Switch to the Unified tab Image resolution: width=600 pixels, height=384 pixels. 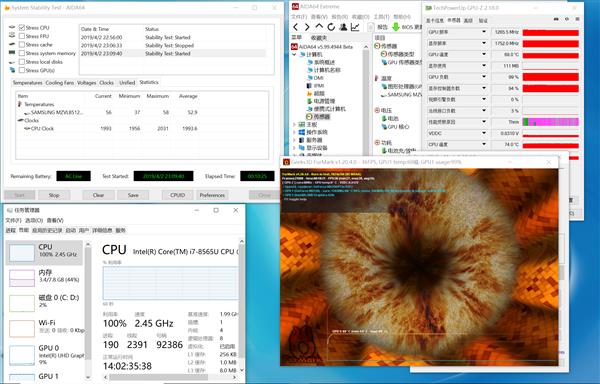[127, 83]
